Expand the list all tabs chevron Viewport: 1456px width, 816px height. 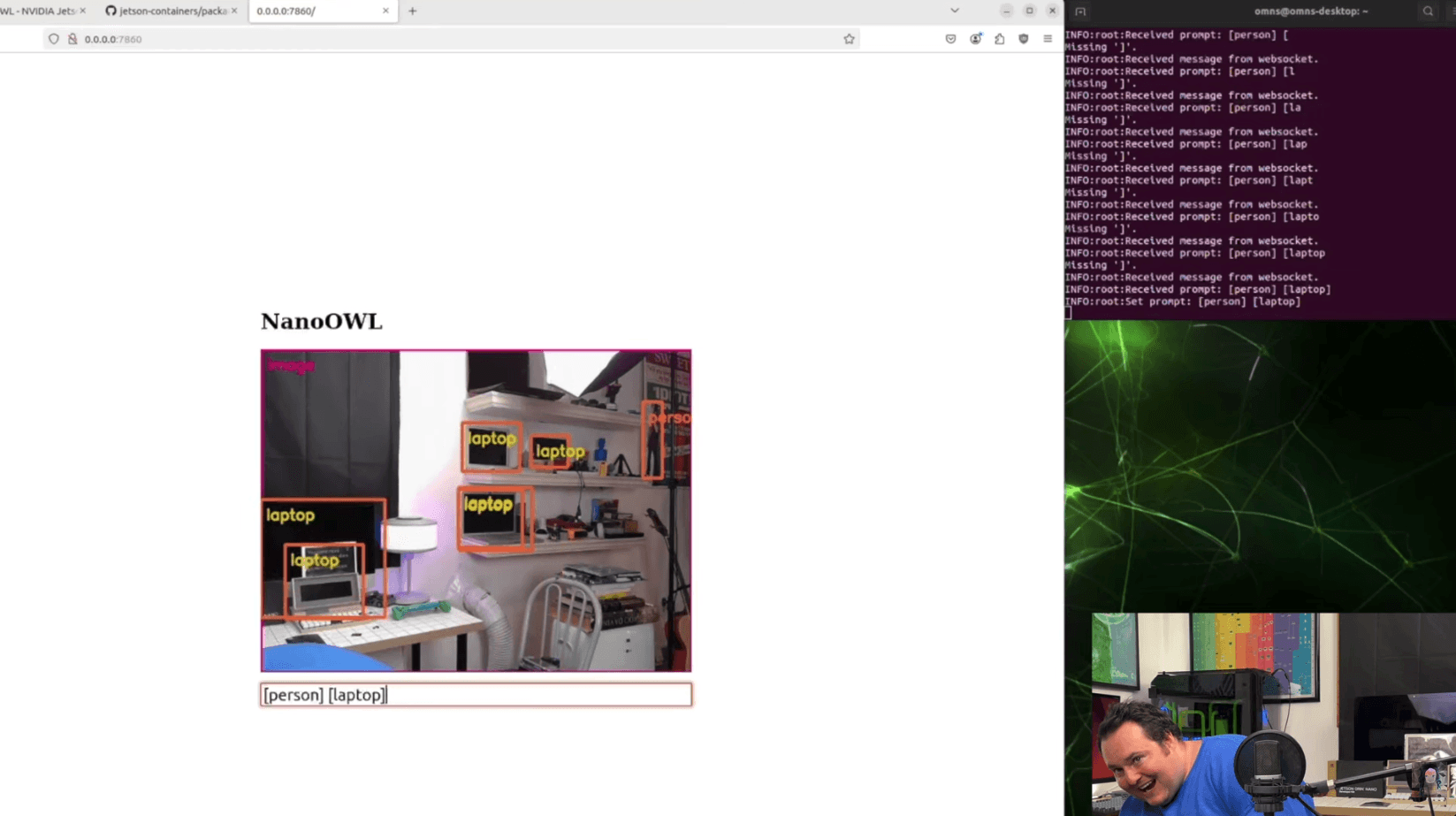tap(955, 11)
